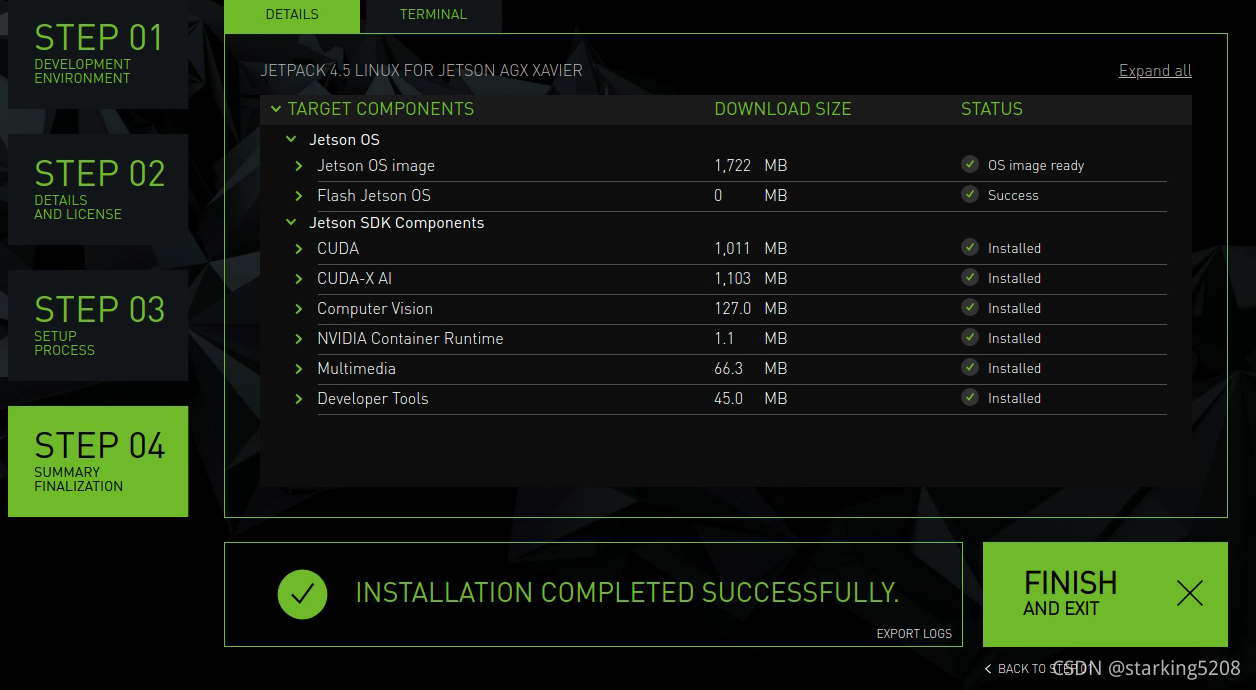
Task: Expand the Jetson OS image row
Action: click(x=299, y=166)
